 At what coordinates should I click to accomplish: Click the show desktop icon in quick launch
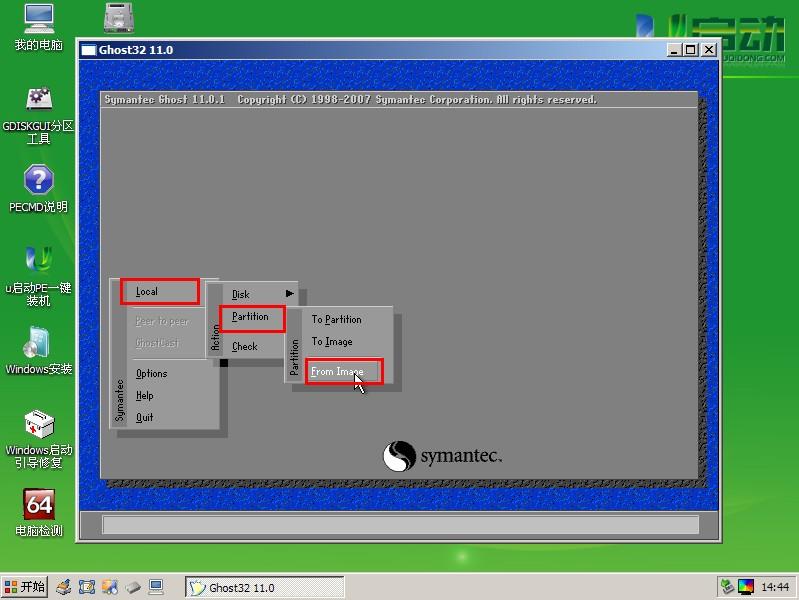pyautogui.click(x=157, y=587)
